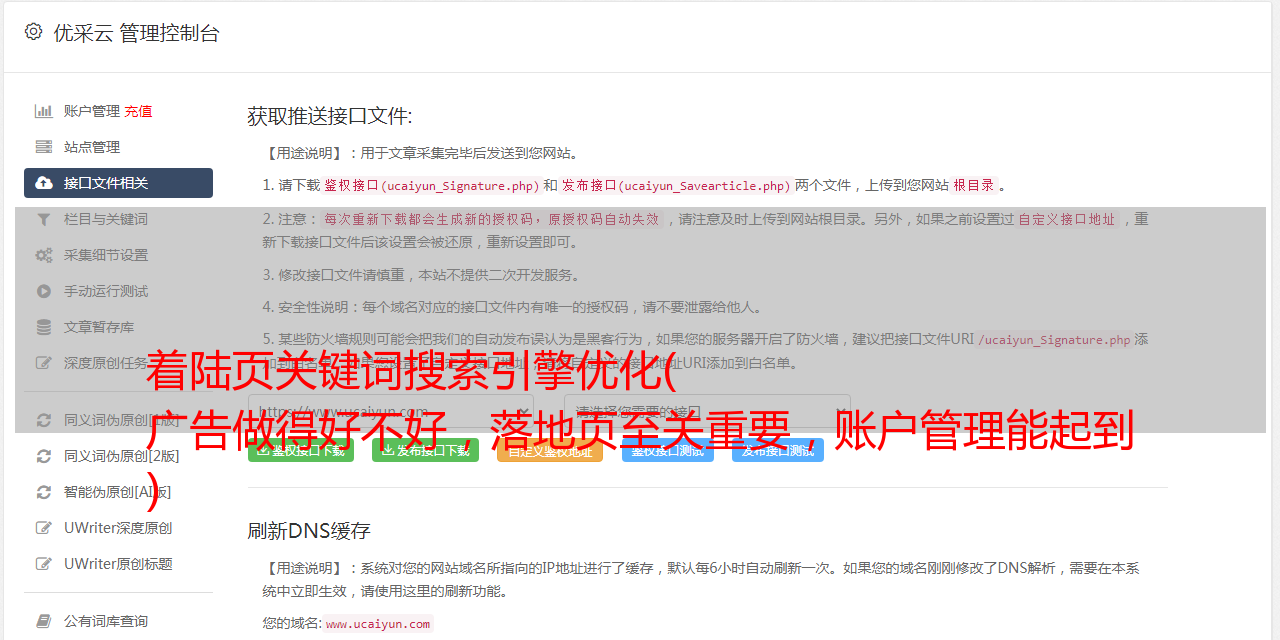
Task: Click the database icon for 文章暂存库
Action: click(44, 327)
